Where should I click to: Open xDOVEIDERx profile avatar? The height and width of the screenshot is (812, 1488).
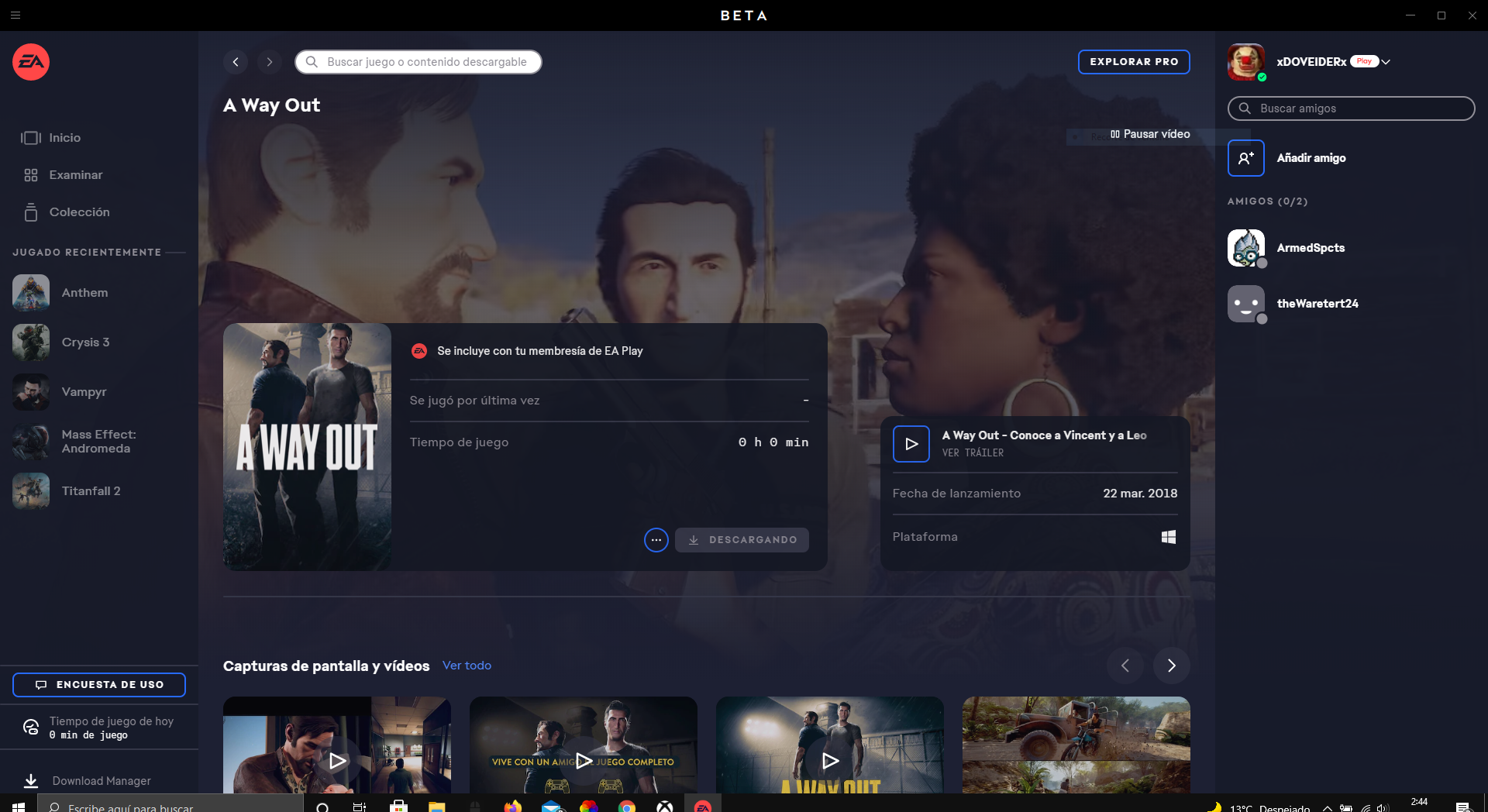pos(1246,62)
